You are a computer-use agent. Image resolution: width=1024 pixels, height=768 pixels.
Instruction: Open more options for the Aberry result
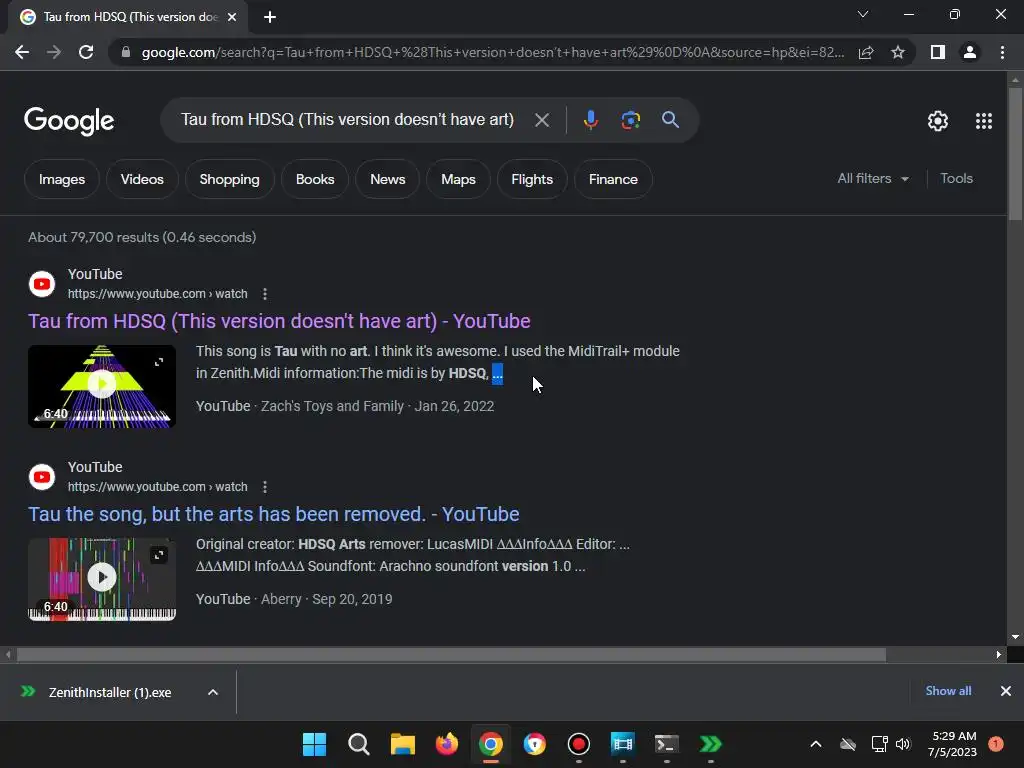pos(264,487)
